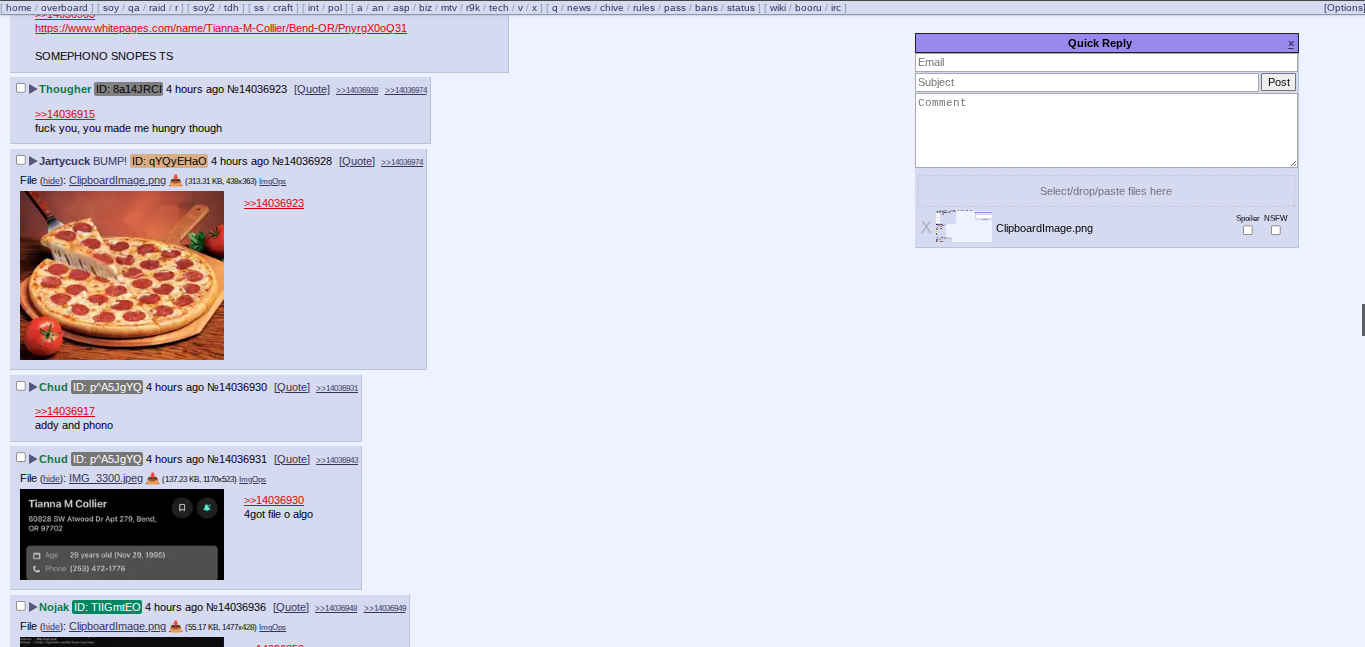Toggle checkbox of Nojak's post №14036936
The image size is (1365, 647).
point(21,606)
